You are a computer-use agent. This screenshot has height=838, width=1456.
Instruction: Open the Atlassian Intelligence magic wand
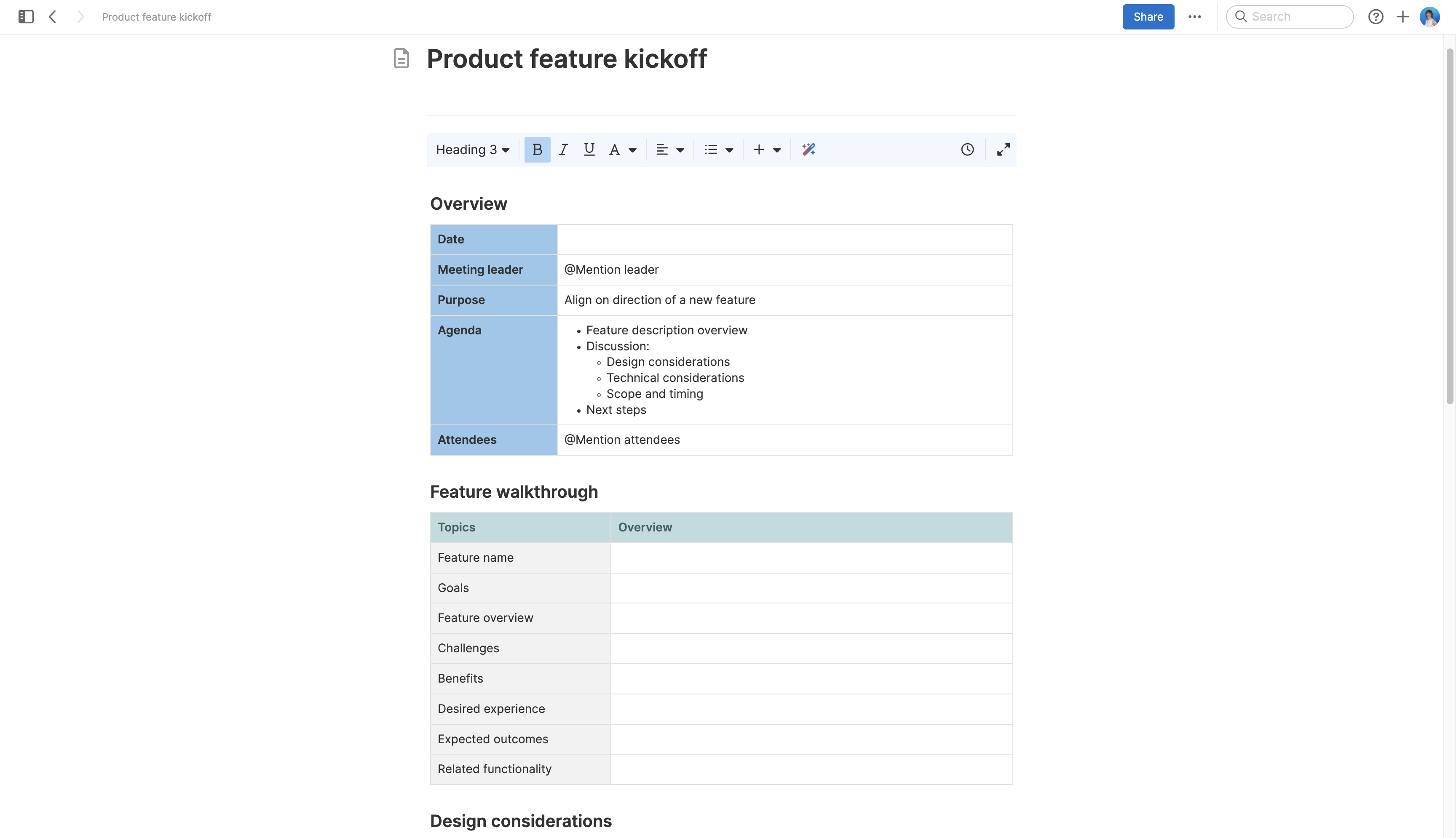(808, 149)
